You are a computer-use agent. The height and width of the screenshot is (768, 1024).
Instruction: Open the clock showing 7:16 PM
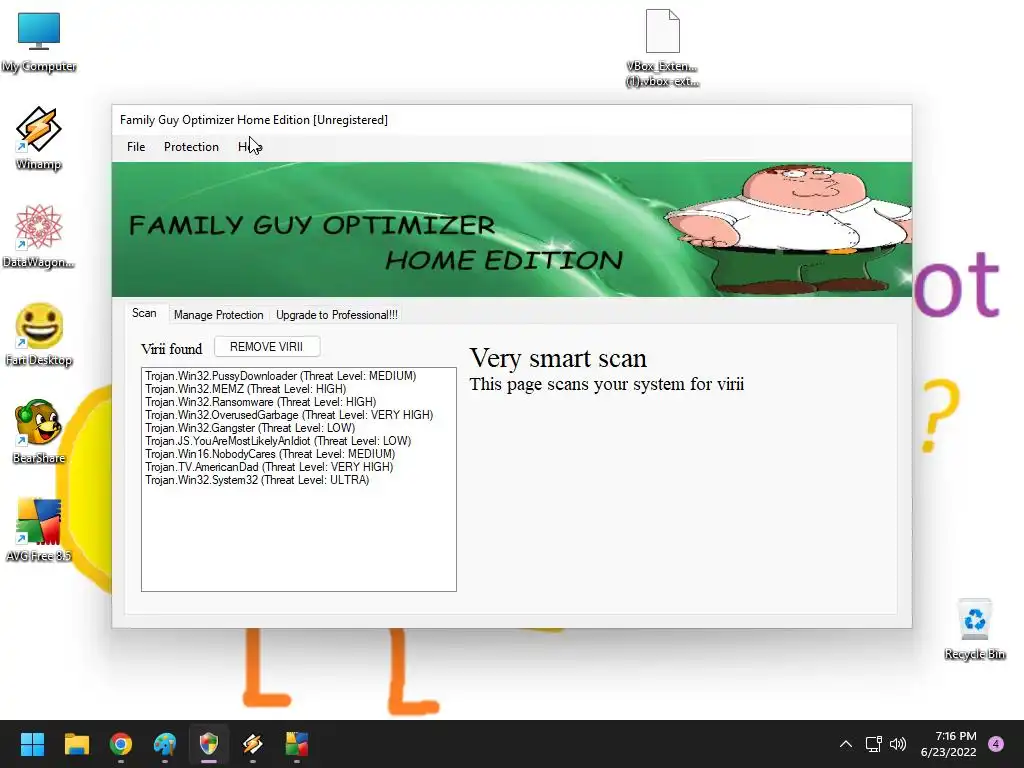pyautogui.click(x=948, y=744)
